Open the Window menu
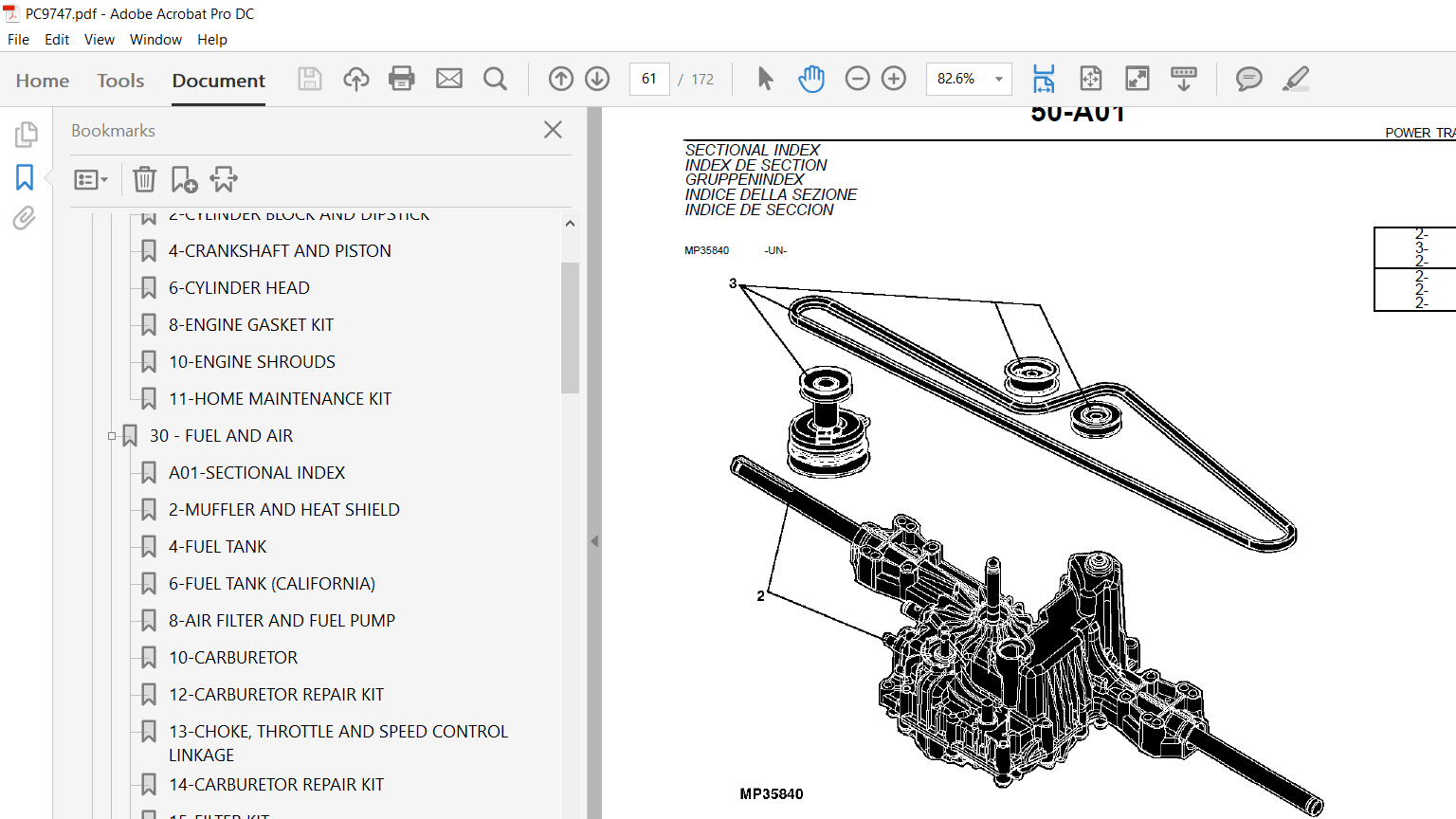 pyautogui.click(x=155, y=40)
